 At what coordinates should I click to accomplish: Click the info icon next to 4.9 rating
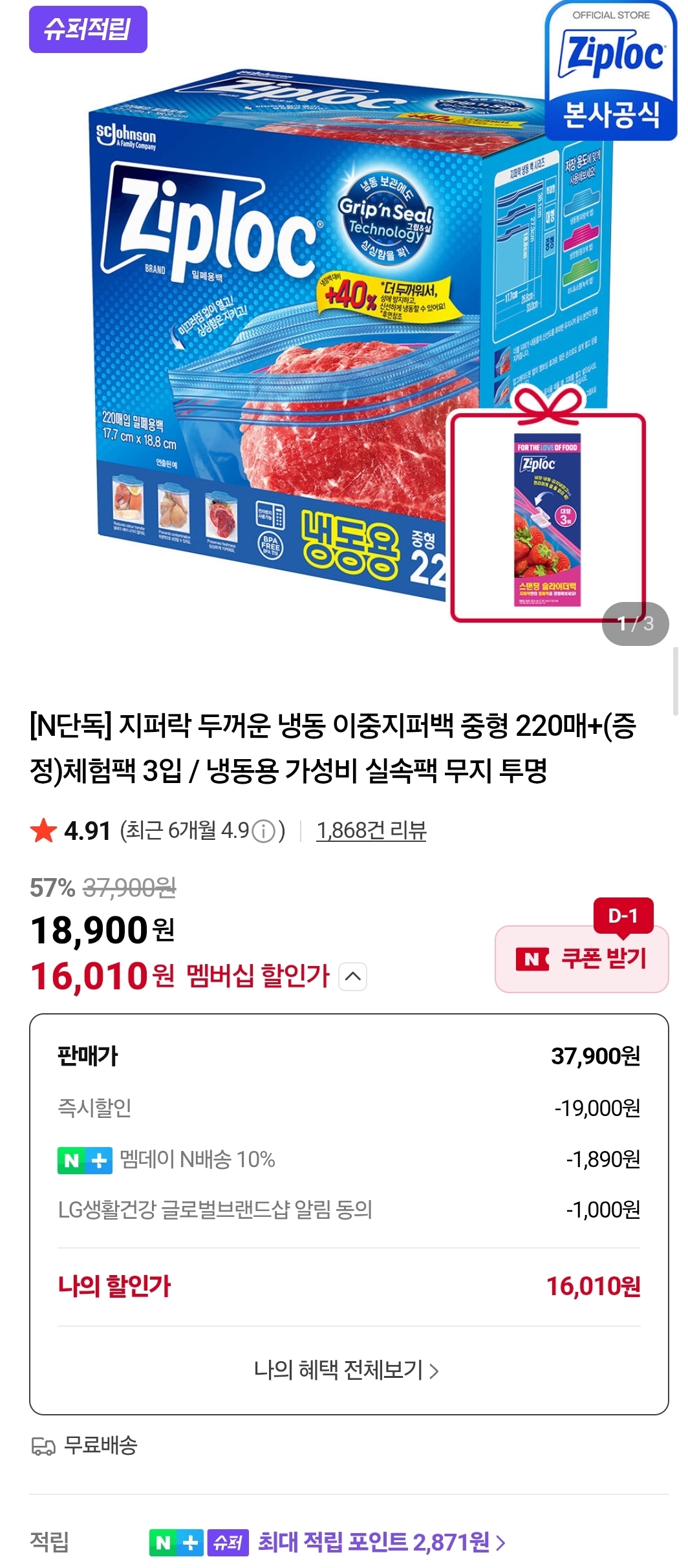pyautogui.click(x=263, y=831)
